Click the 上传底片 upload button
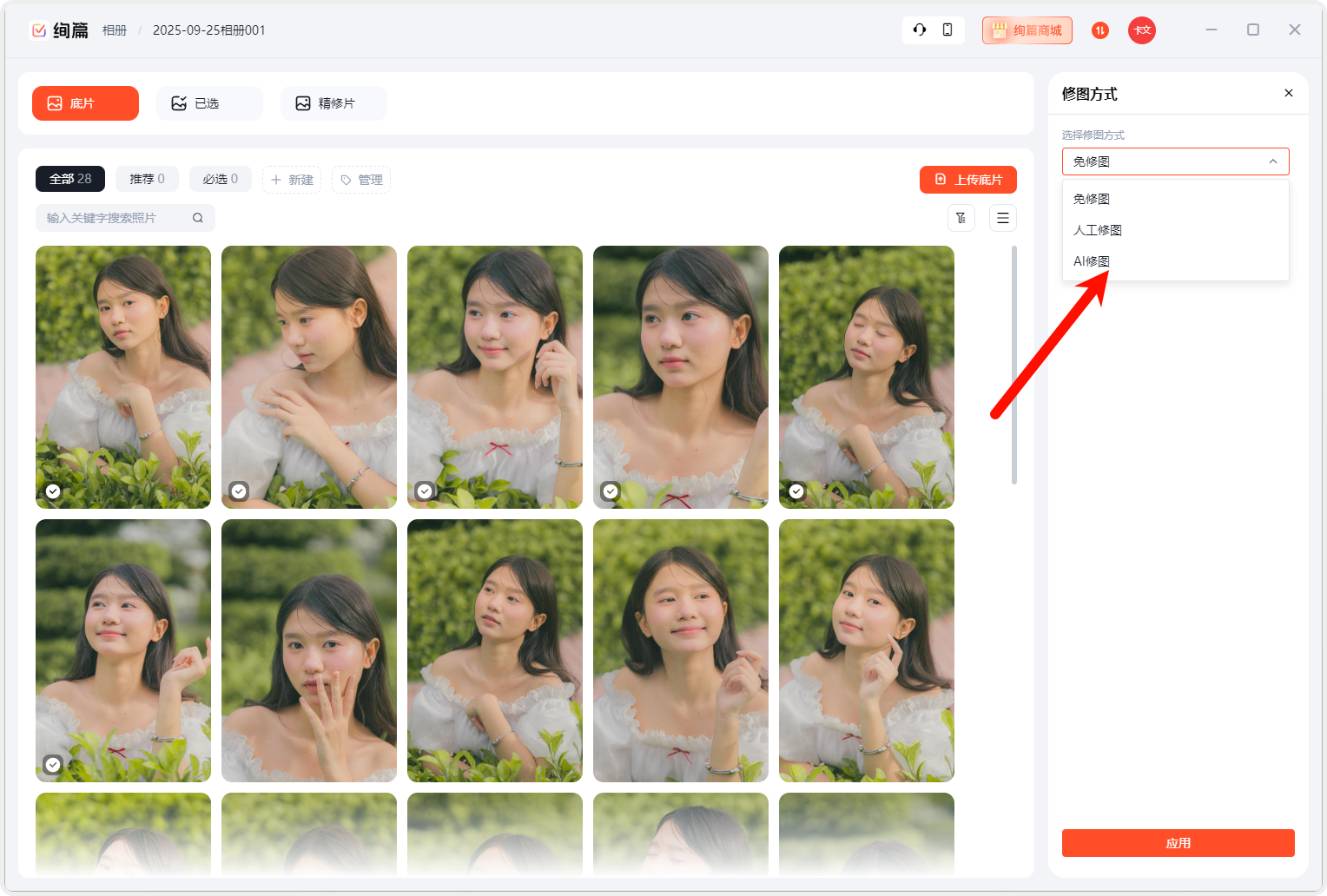This screenshot has width=1327, height=896. pos(968,180)
